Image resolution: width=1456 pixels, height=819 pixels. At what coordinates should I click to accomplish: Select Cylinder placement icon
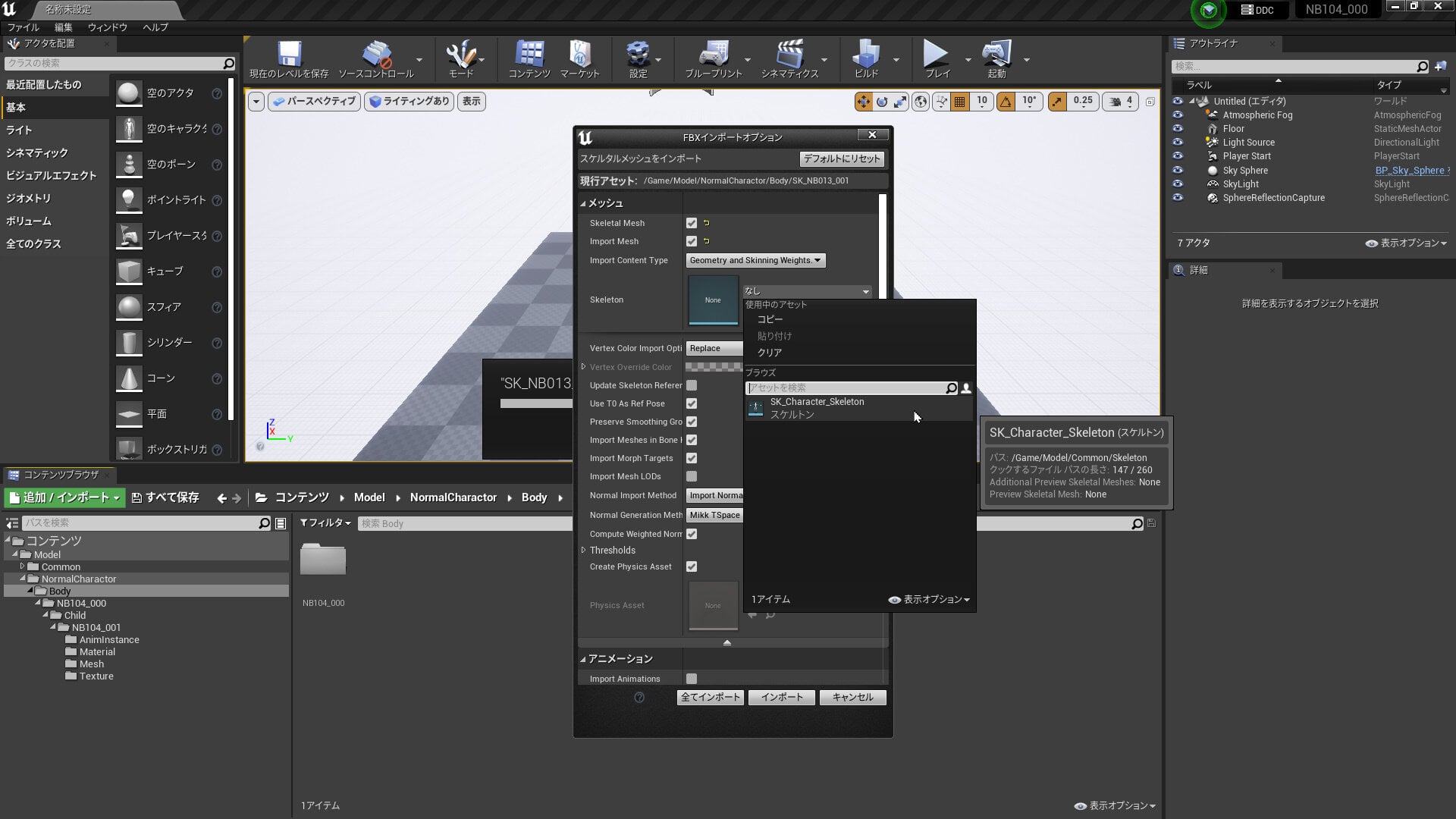pos(129,343)
